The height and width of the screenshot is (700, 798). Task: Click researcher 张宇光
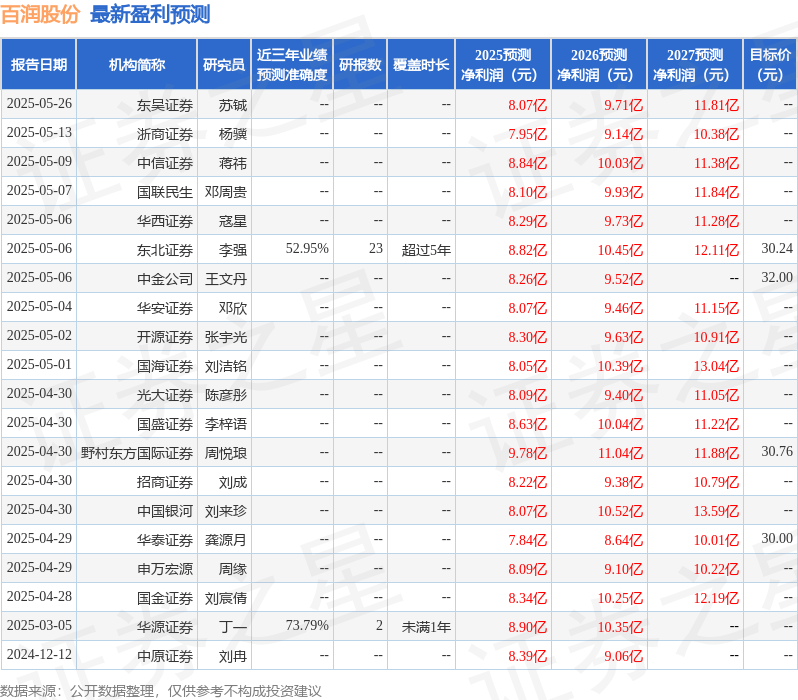click(x=226, y=338)
